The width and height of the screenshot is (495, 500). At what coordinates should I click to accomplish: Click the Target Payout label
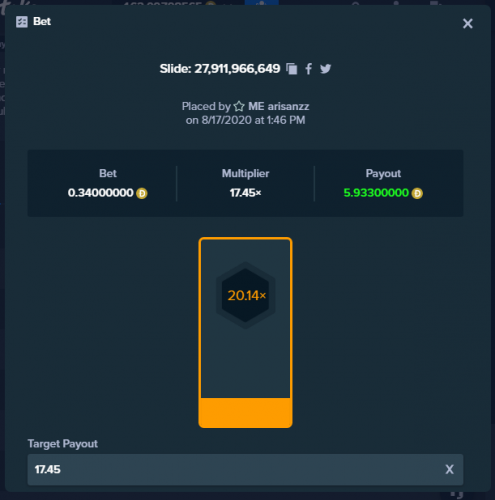click(63, 444)
